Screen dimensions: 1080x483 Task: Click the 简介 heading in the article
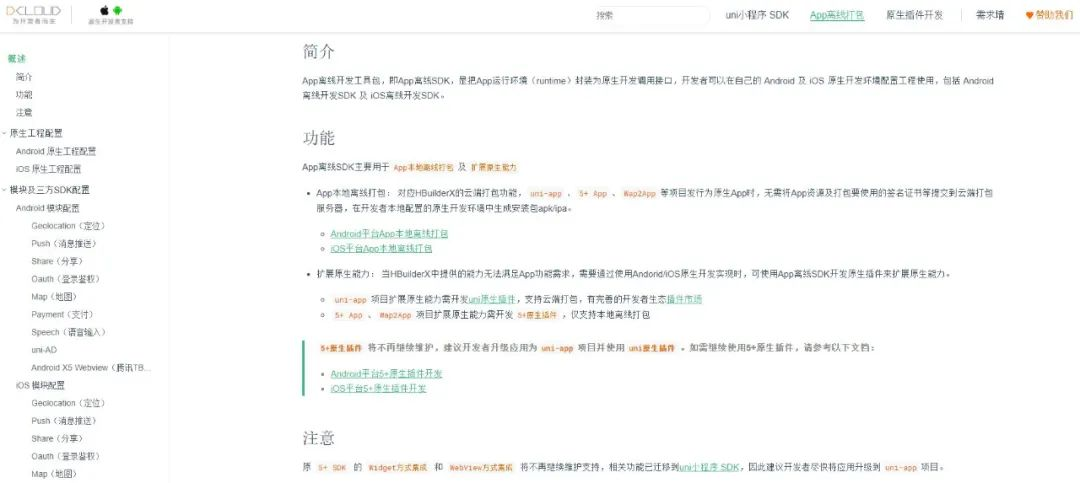[x=318, y=52]
